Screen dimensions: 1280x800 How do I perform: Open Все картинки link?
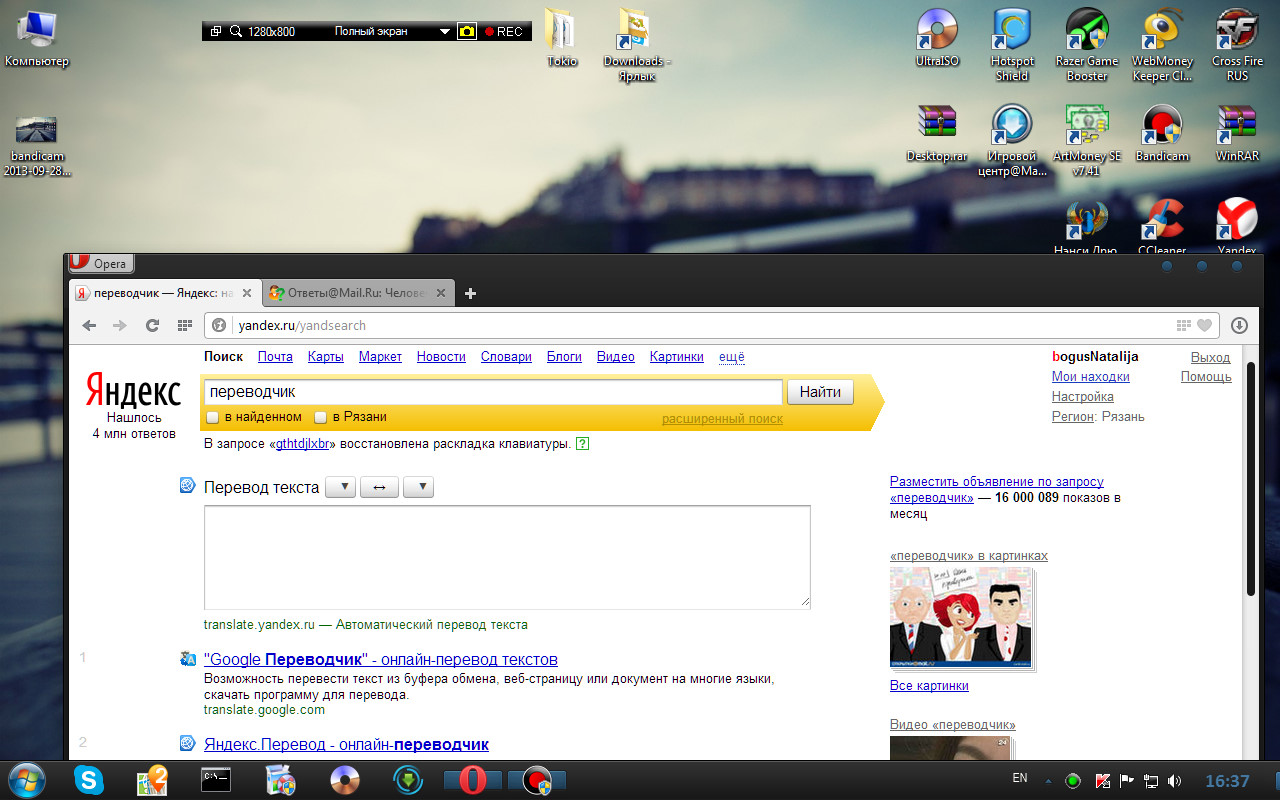929,686
